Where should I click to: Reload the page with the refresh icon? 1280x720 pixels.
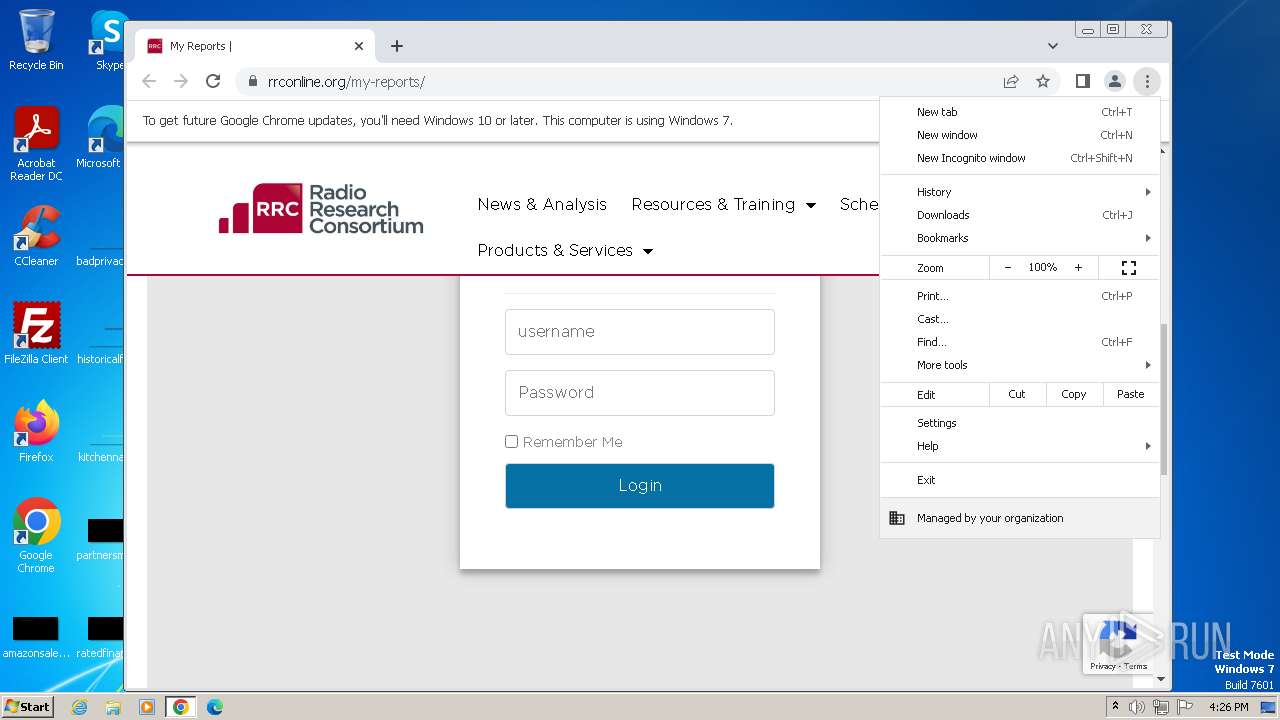click(213, 81)
